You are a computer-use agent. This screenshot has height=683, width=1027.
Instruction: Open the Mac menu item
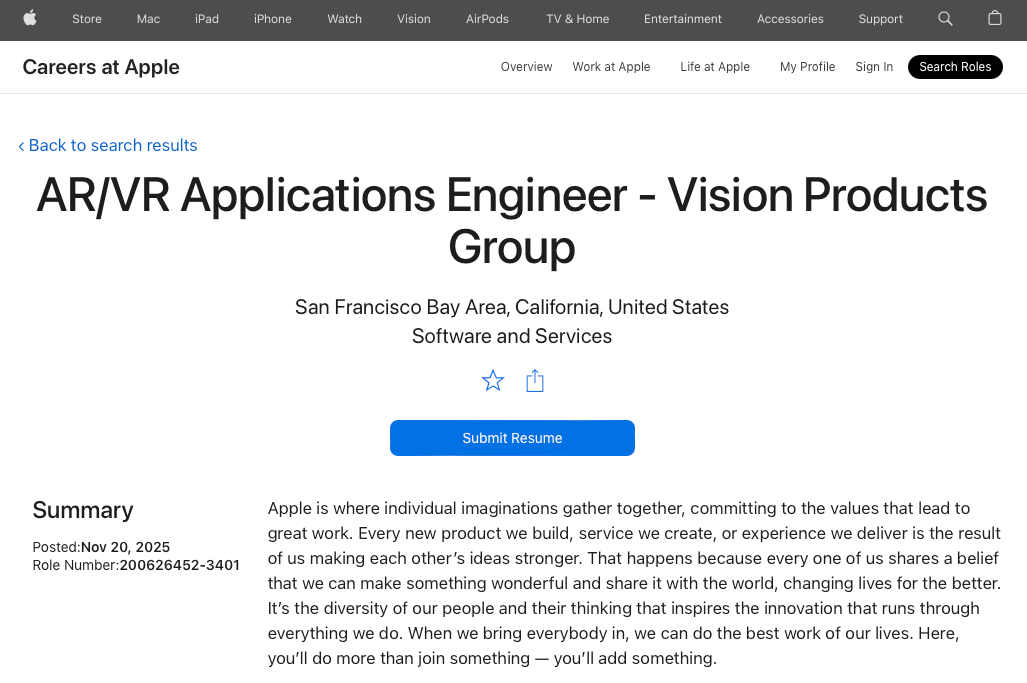pos(148,19)
